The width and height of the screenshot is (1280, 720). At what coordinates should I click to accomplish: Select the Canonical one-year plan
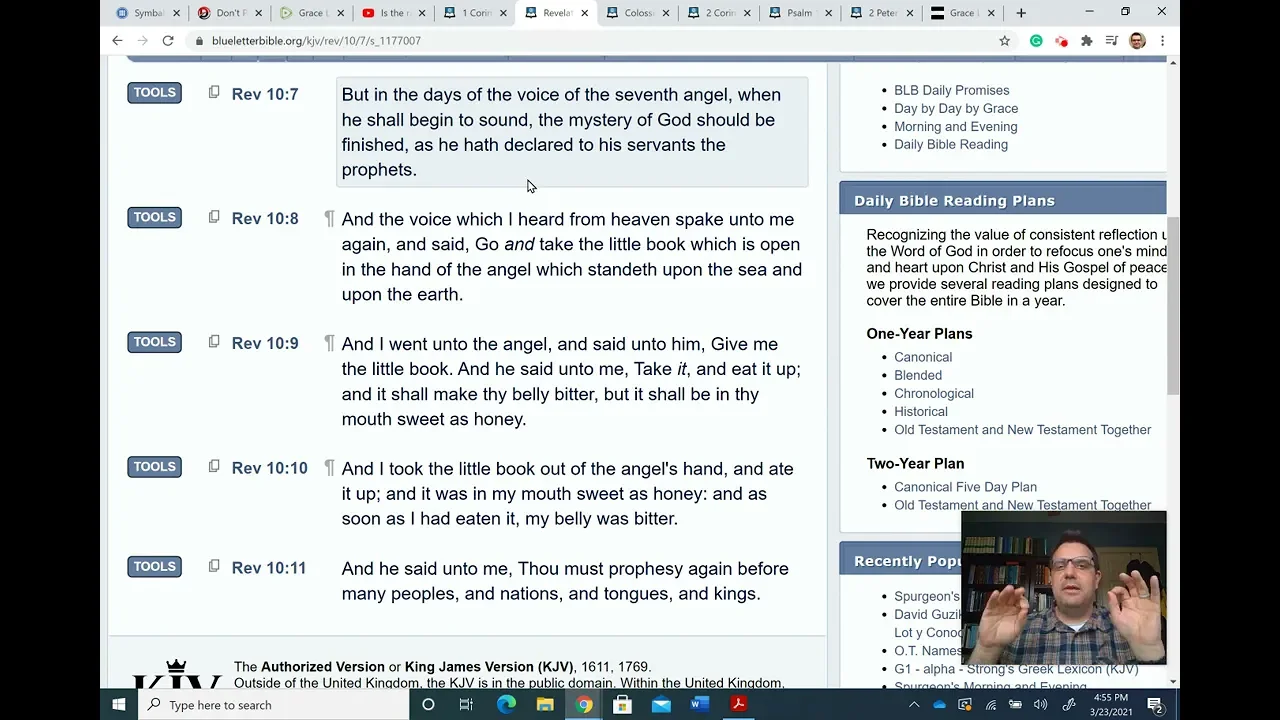coord(923,357)
